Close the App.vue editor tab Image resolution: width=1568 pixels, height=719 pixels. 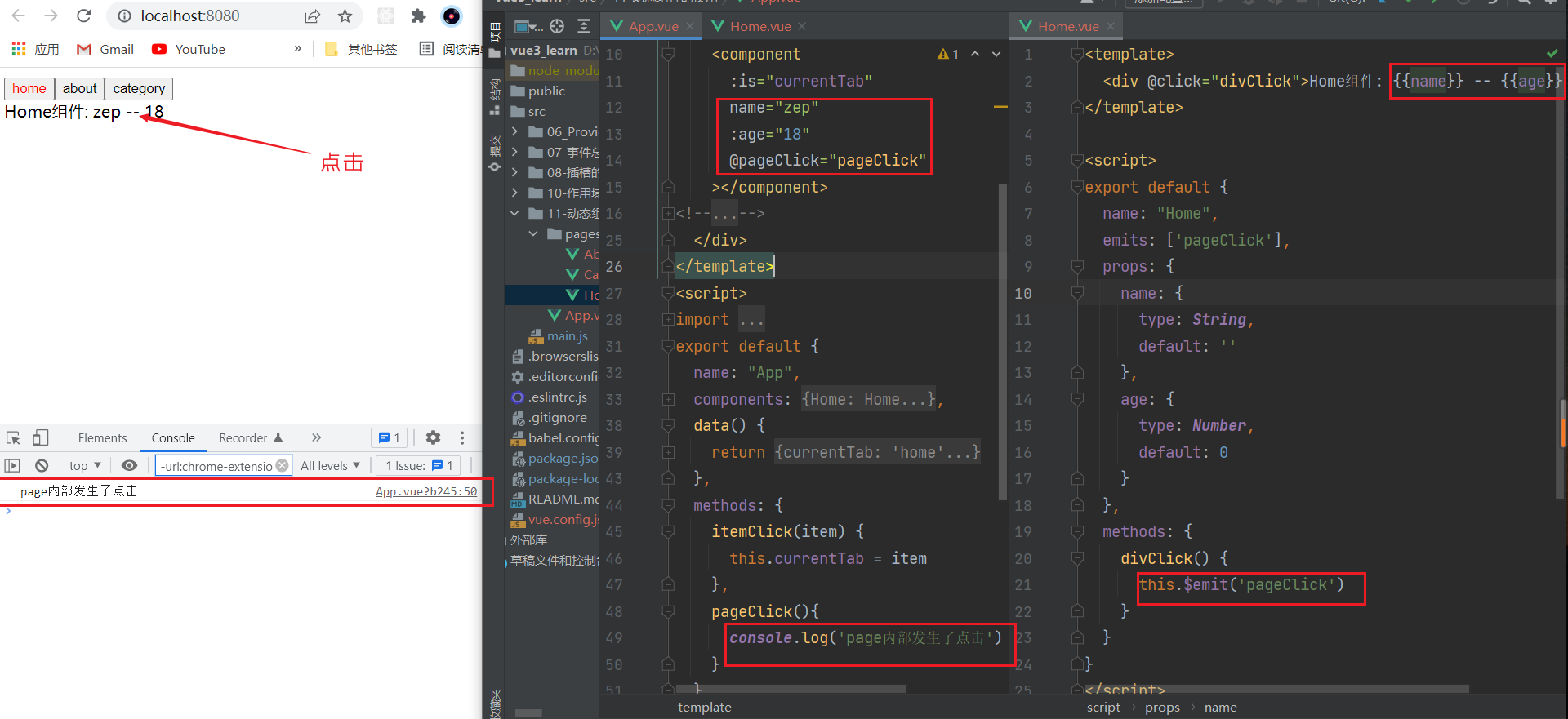tap(690, 26)
